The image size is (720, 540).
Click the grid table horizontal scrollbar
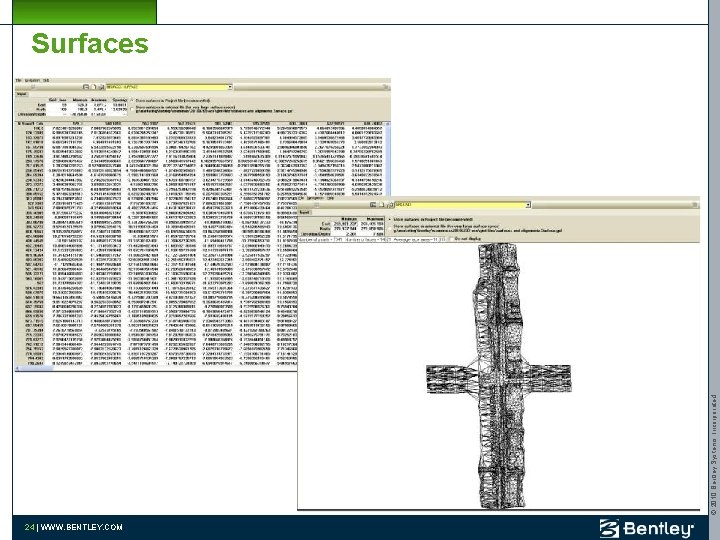156,368
